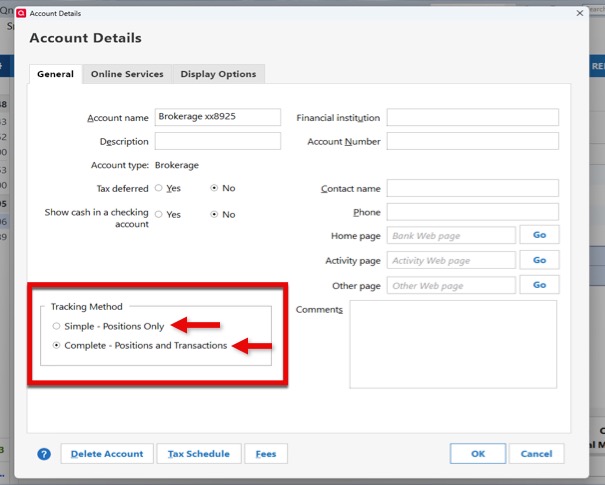
Task: Choose No for Show cash in checking account
Action: [214, 214]
